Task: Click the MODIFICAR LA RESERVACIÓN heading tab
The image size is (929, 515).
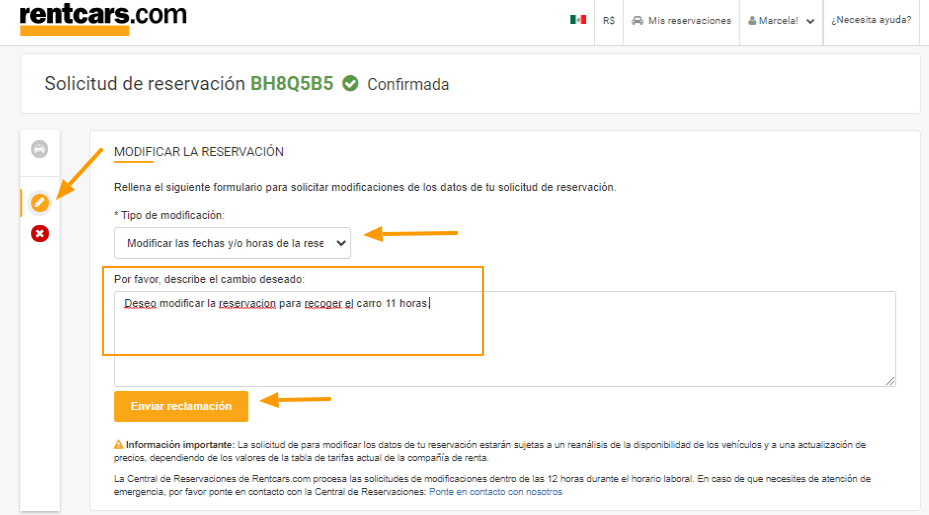Action: (198, 152)
